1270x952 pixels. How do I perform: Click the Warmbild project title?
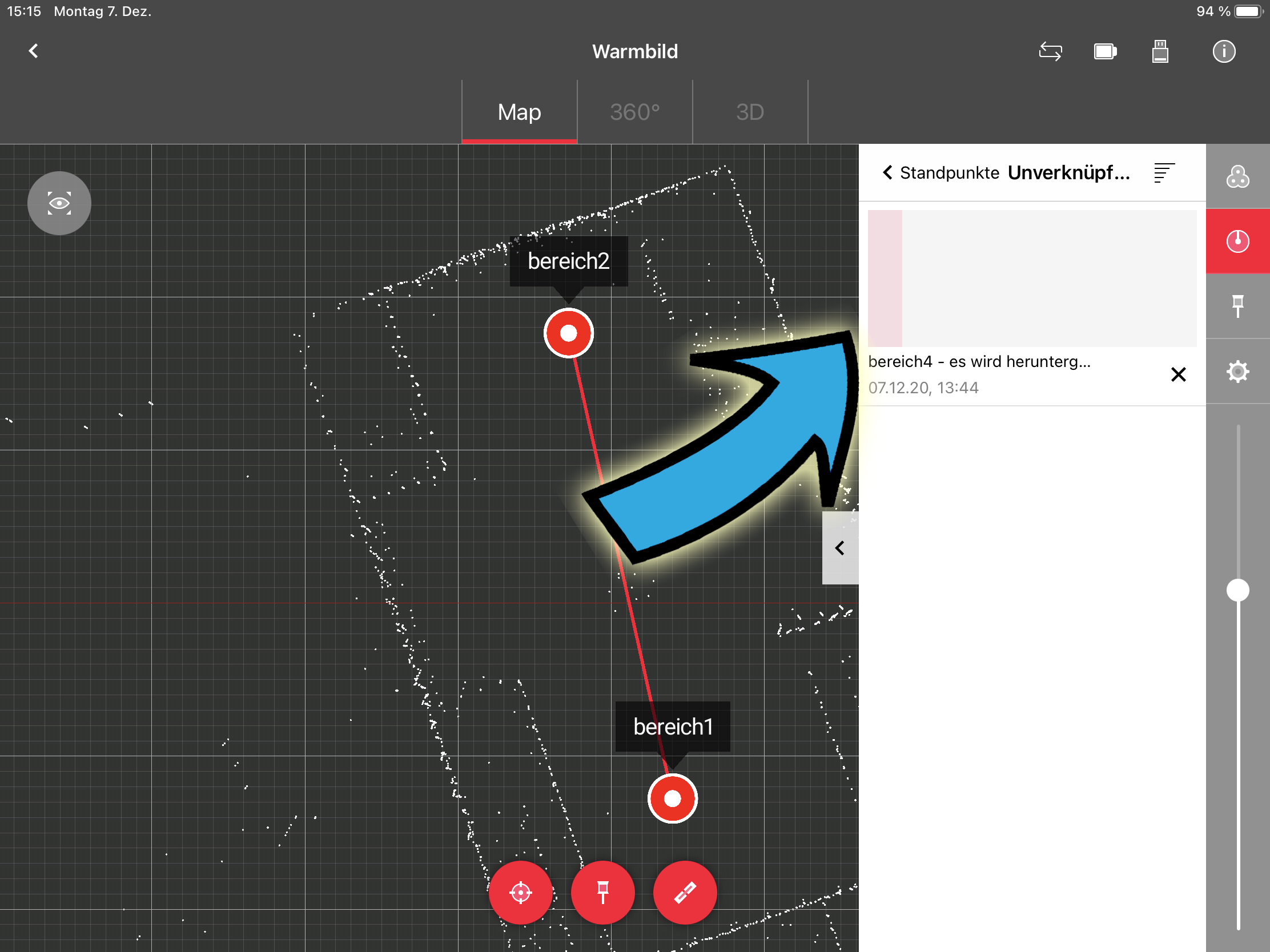pyautogui.click(x=635, y=51)
